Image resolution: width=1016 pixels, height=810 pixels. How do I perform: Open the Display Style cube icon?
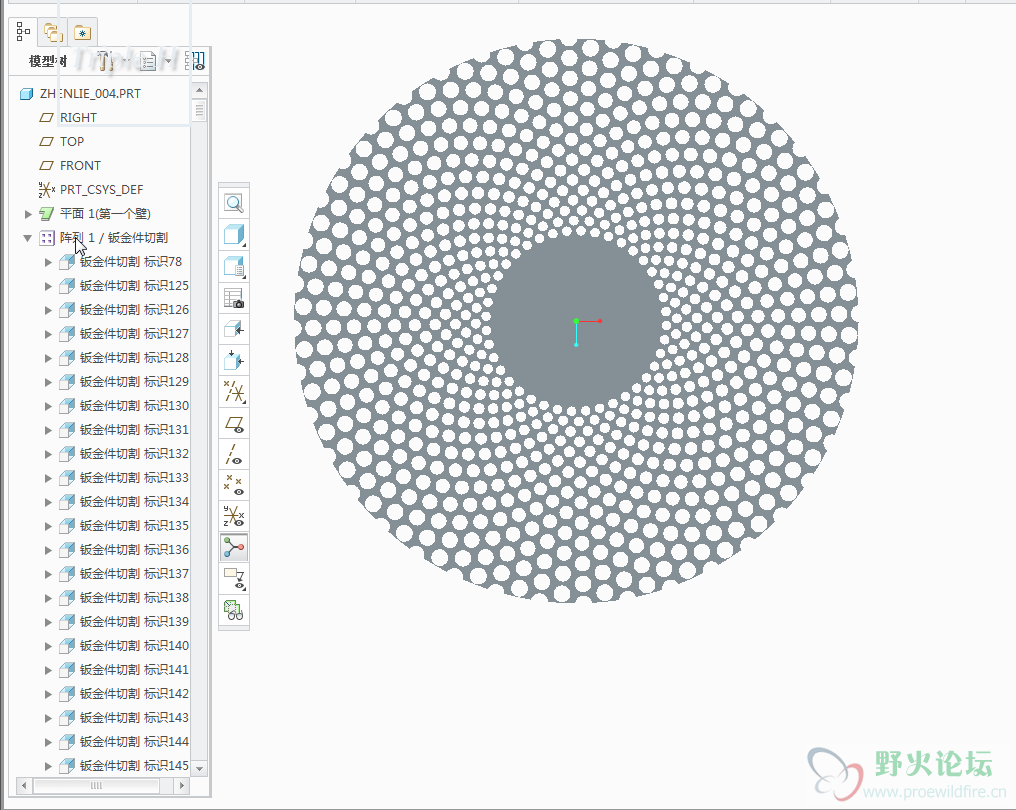234,235
